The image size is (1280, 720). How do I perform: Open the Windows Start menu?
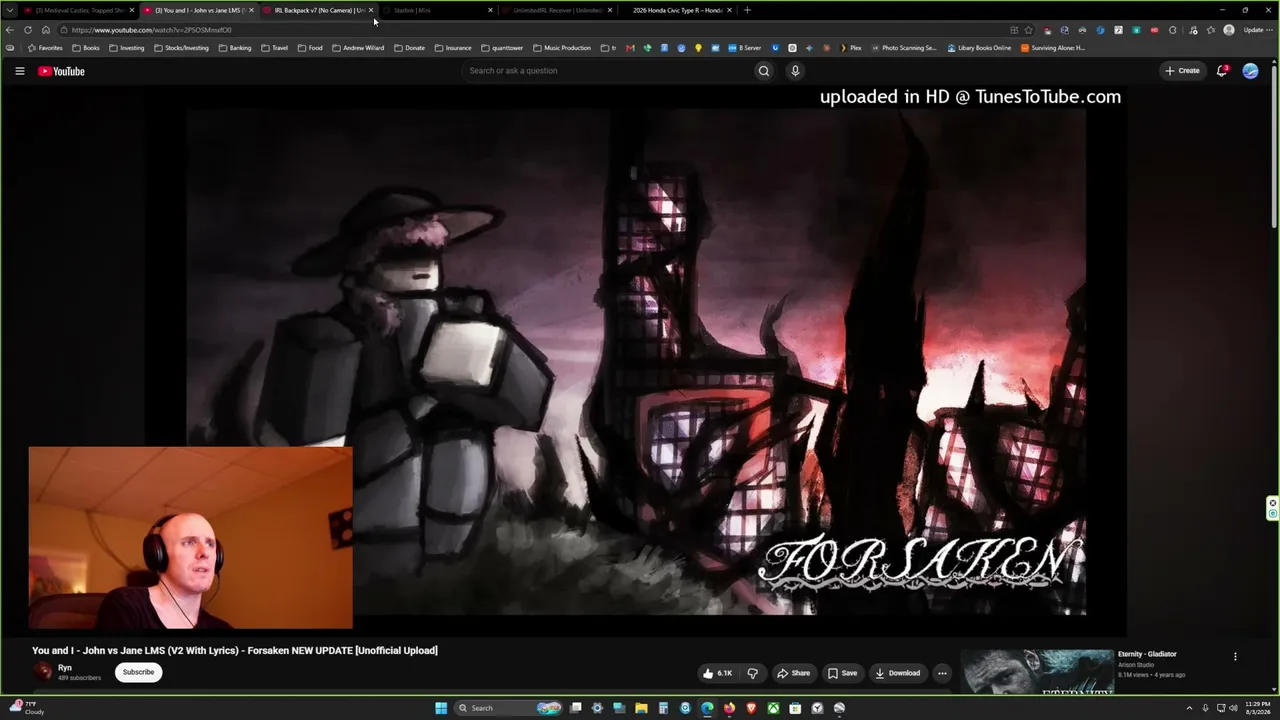pos(441,708)
